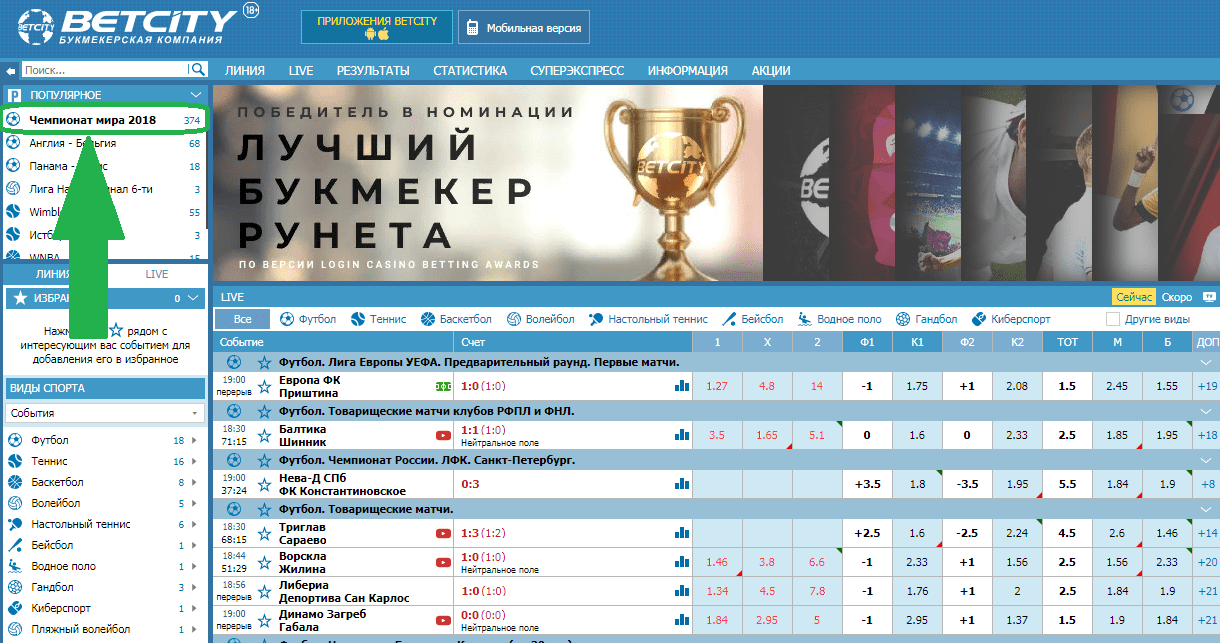The image size is (1220, 643).
Task: Add Европа ФК – Приштина match to favorites
Action: [x=265, y=386]
